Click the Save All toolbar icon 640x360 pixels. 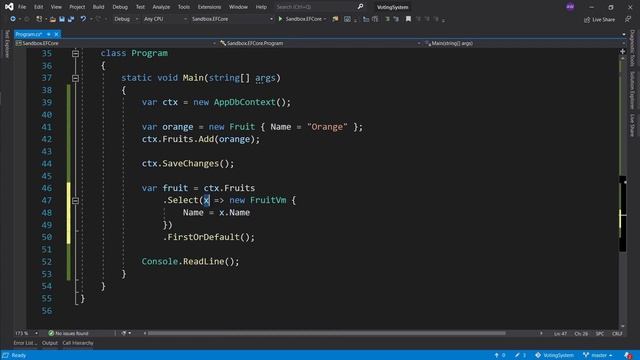click(x=71, y=19)
